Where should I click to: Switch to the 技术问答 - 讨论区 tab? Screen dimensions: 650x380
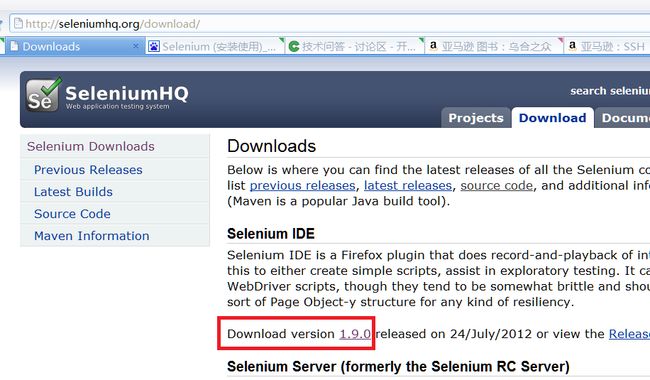pyautogui.click(x=355, y=46)
